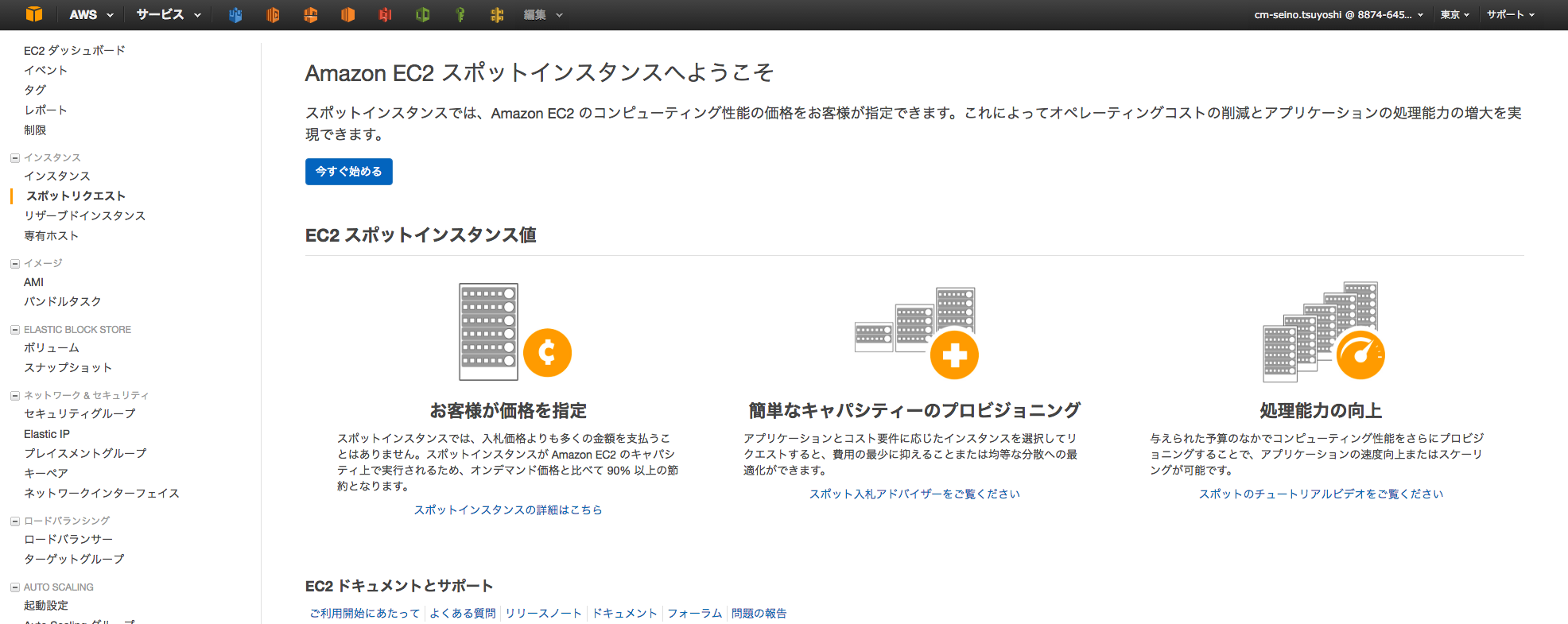Image resolution: width=1568 pixels, height=624 pixels.
Task: Click the servers with plus sign illustration
Action: pyautogui.click(x=917, y=333)
